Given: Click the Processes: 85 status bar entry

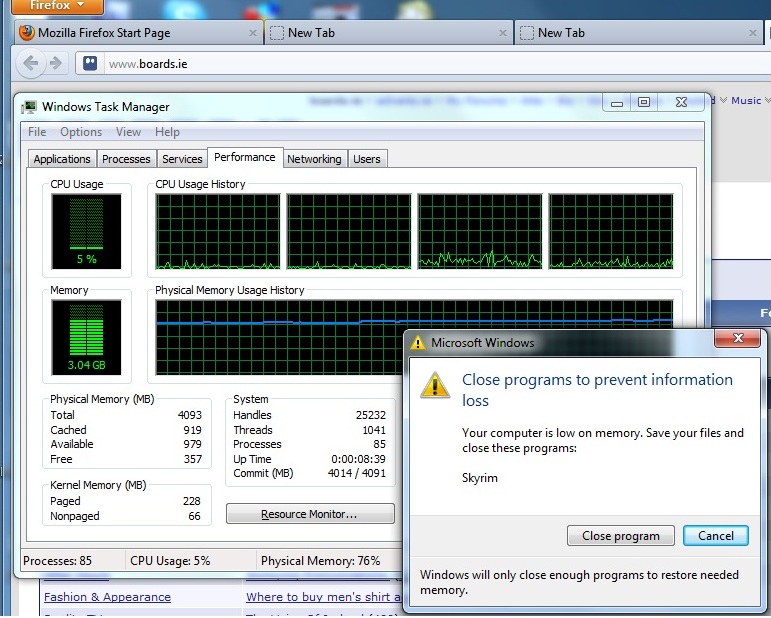Looking at the screenshot, I should tap(58, 561).
